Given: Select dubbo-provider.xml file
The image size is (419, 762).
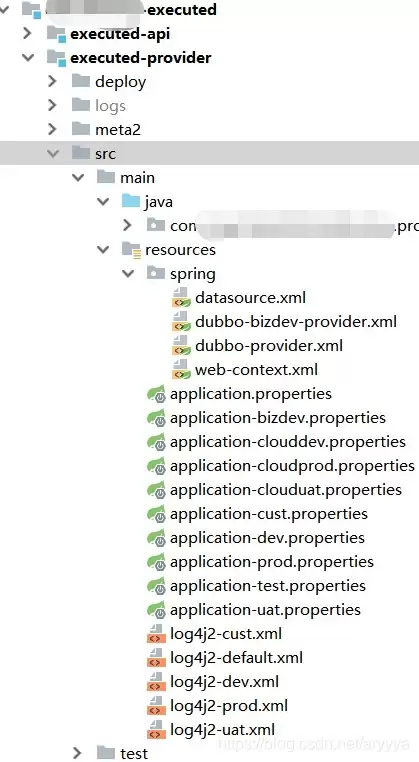Looking at the screenshot, I should pyautogui.click(x=269, y=346).
